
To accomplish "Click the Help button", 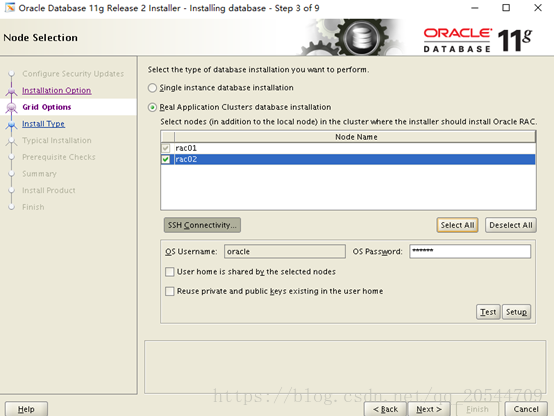I will pyautogui.click(x=26, y=409).
